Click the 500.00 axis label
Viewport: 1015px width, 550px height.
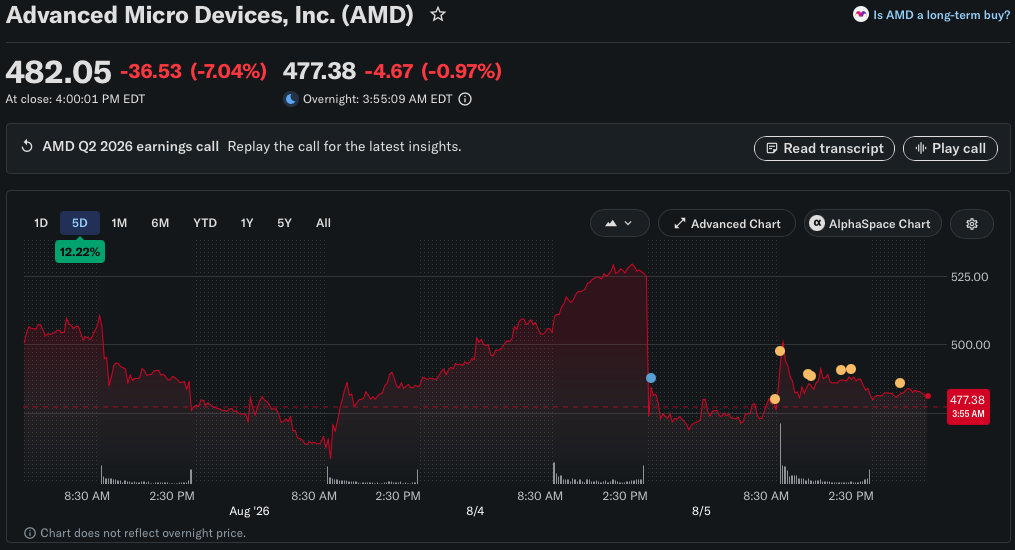click(x=970, y=345)
